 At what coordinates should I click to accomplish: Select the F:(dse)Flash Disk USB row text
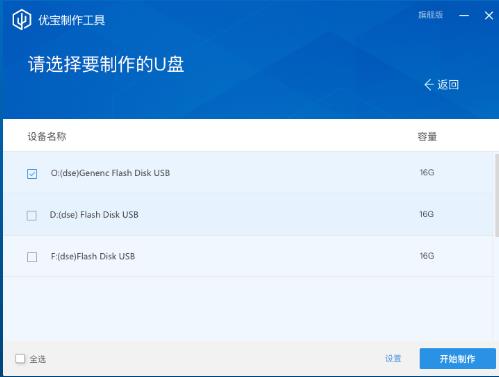pyautogui.click(x=93, y=256)
